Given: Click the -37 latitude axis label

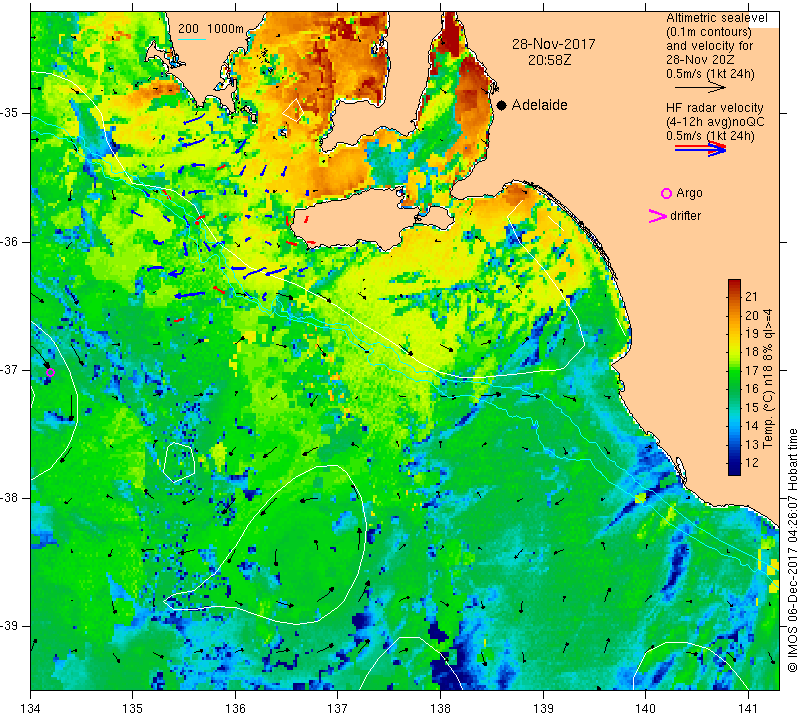Looking at the screenshot, I should (10, 369).
